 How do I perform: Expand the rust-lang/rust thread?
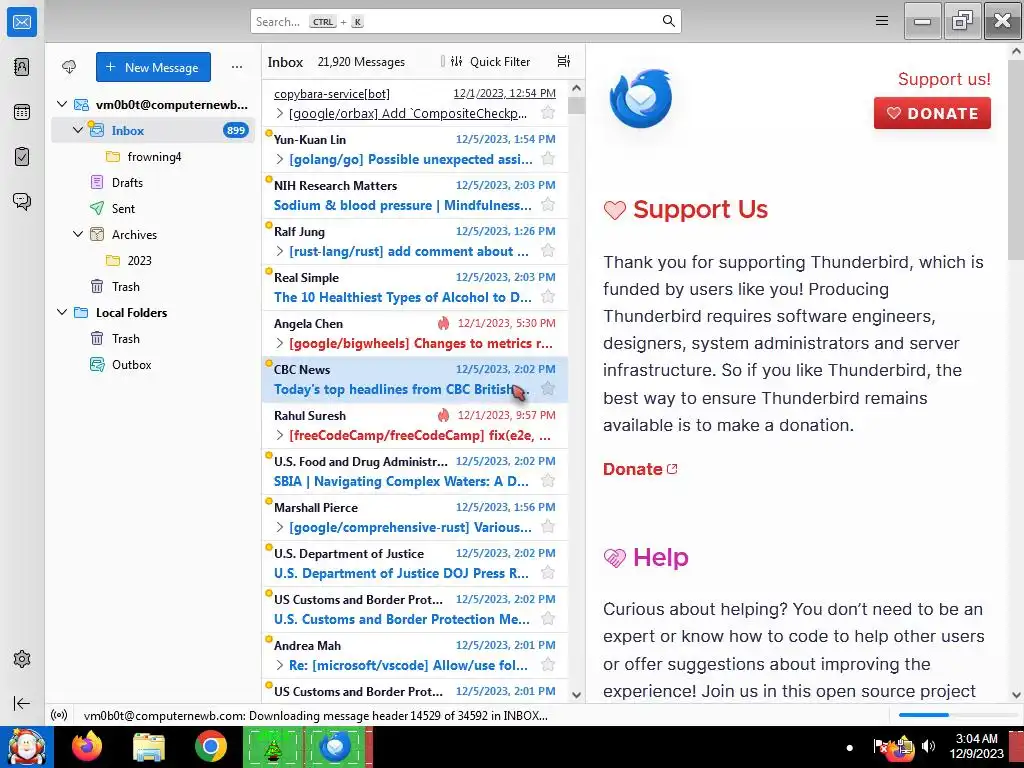pos(280,251)
